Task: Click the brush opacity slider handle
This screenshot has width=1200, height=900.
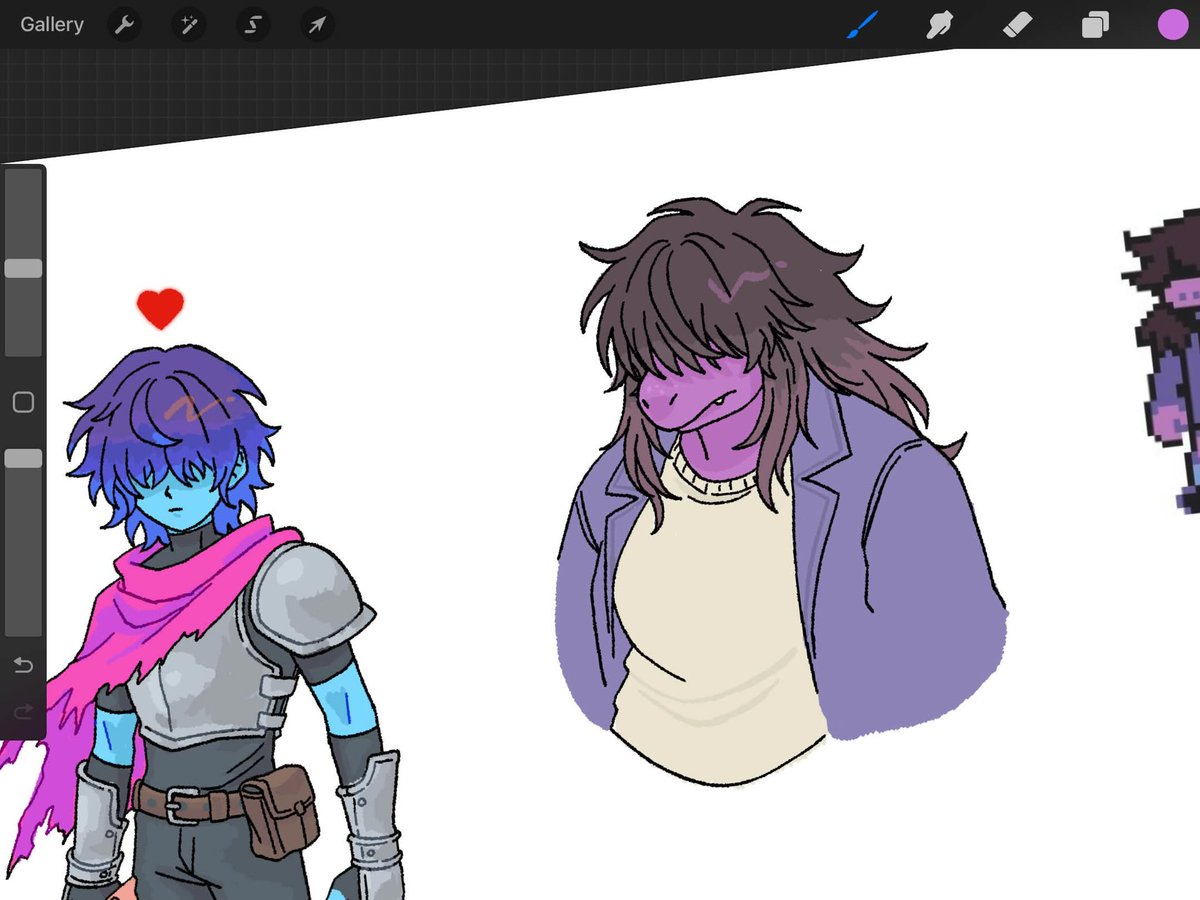Action: [x=23, y=458]
